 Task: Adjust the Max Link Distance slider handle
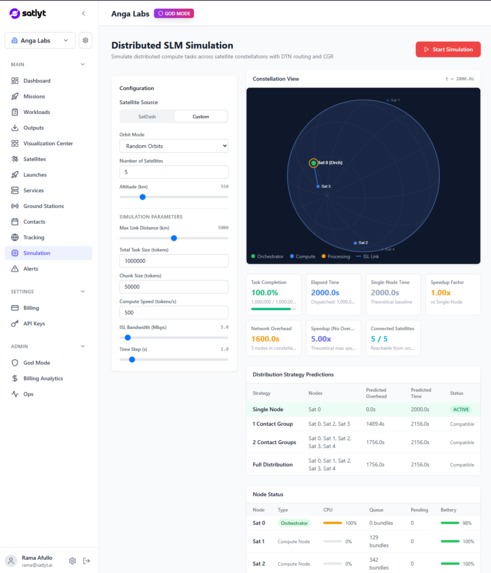pos(174,238)
